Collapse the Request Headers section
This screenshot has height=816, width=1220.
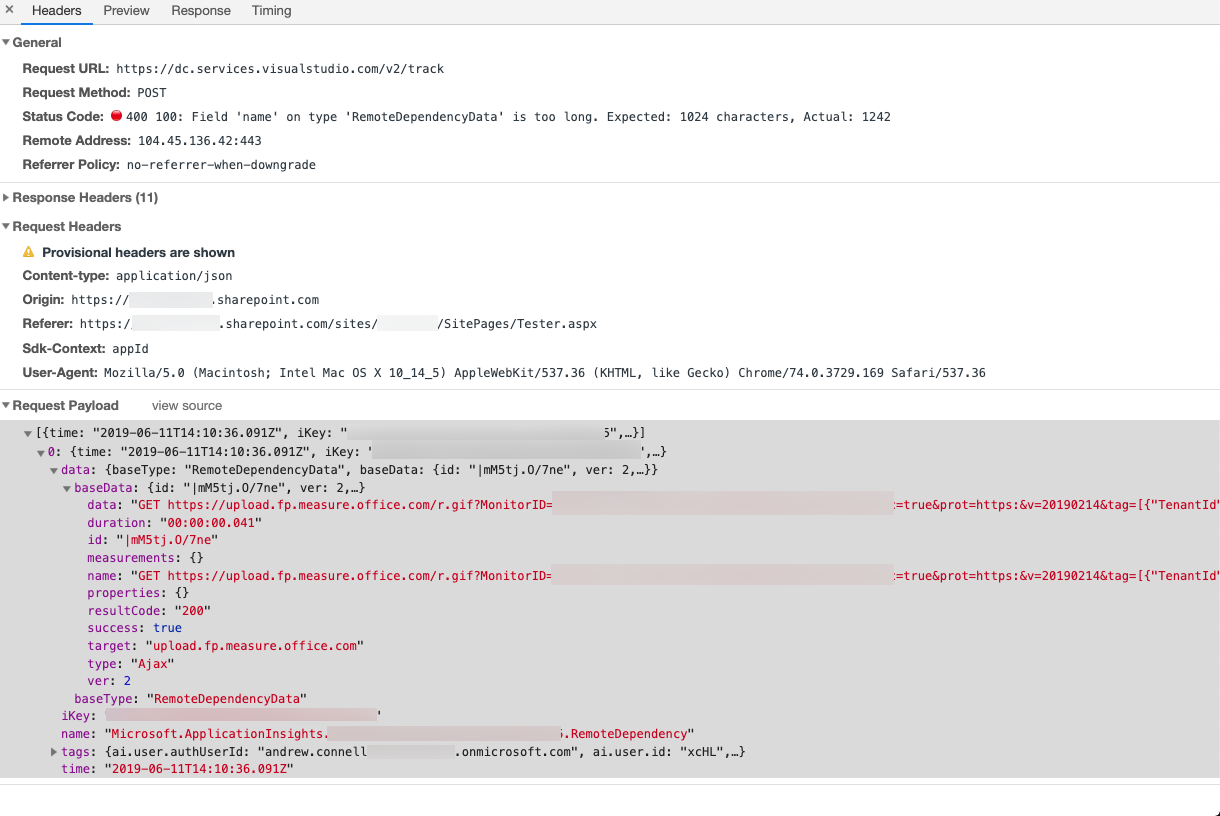(6, 227)
